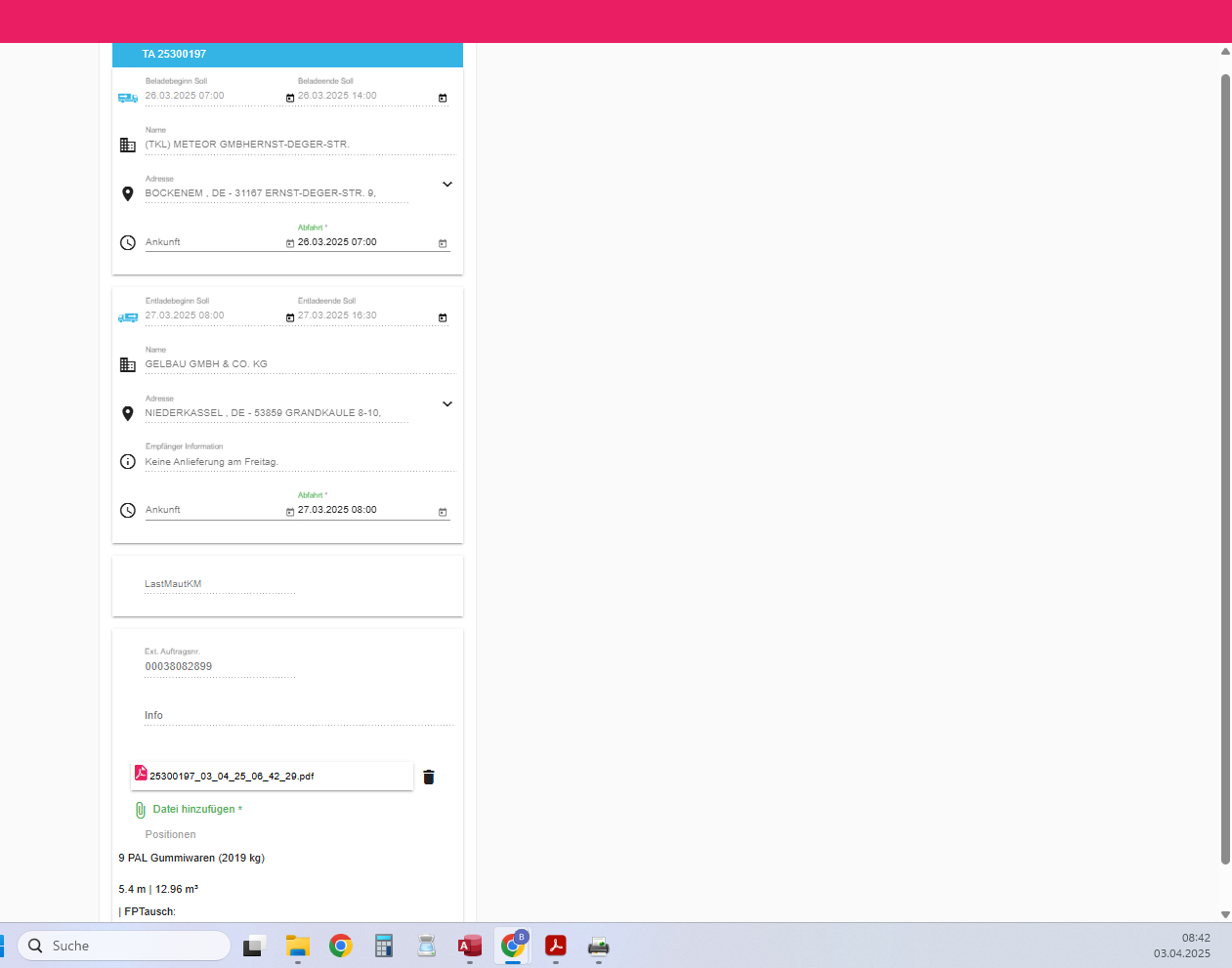This screenshot has width=1232, height=968.
Task: Open calendar for loading Ankunft field
Action: click(x=290, y=243)
